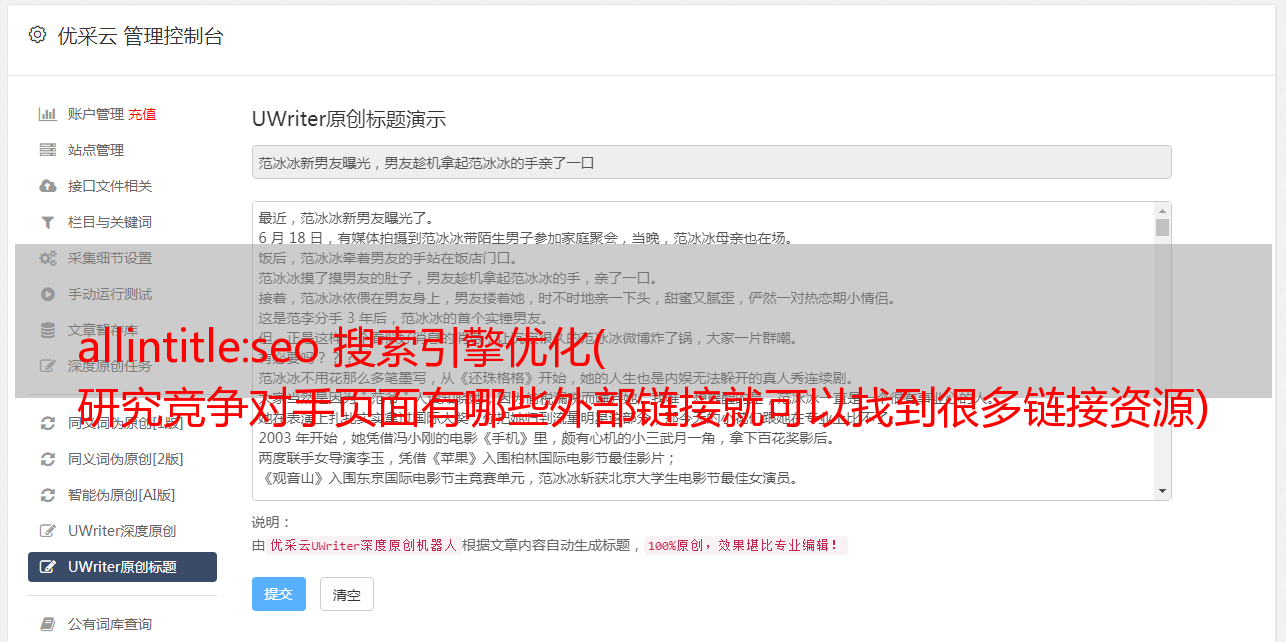The image size is (1286, 642).
Task: Click the red 充值 link
Action: point(142,114)
